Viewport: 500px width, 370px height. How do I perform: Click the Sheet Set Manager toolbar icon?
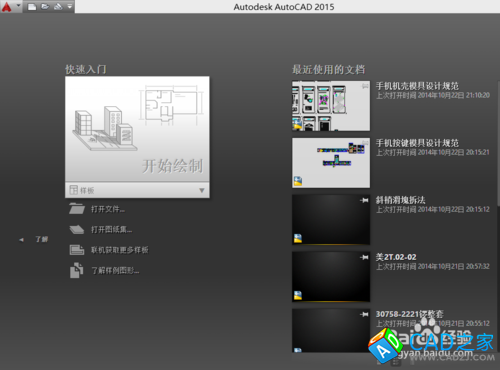coord(58,7)
